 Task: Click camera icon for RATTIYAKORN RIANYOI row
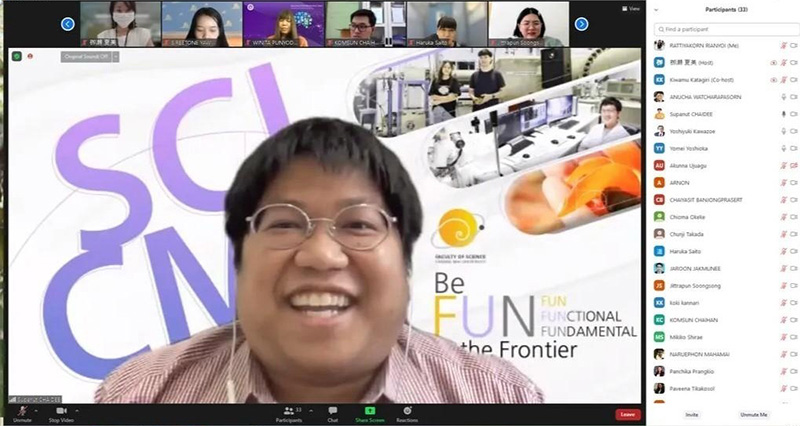tap(794, 46)
